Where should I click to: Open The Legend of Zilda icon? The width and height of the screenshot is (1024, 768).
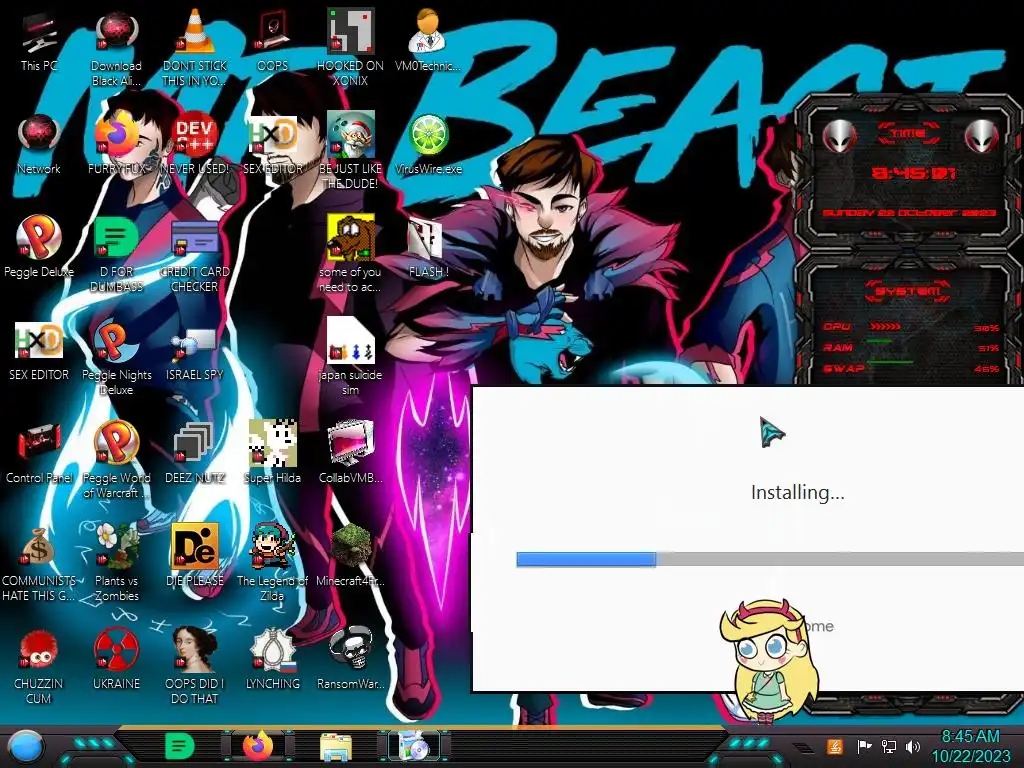tap(272, 547)
